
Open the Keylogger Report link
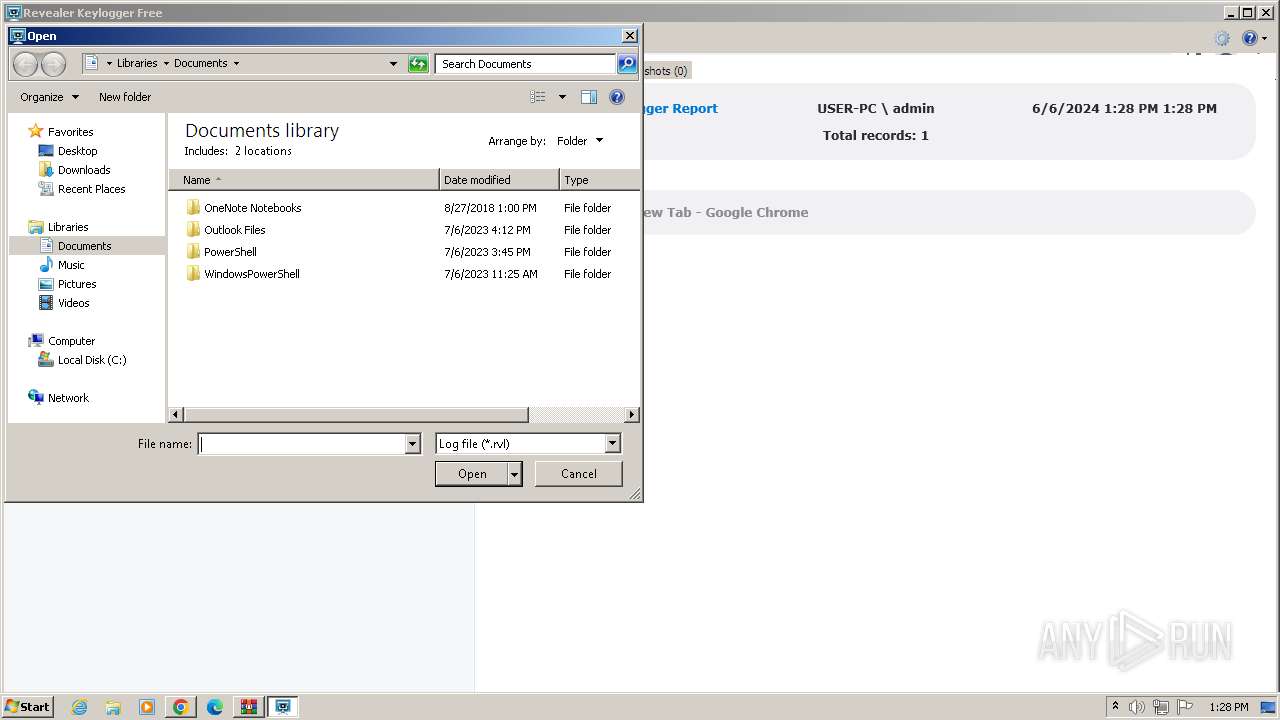point(681,109)
